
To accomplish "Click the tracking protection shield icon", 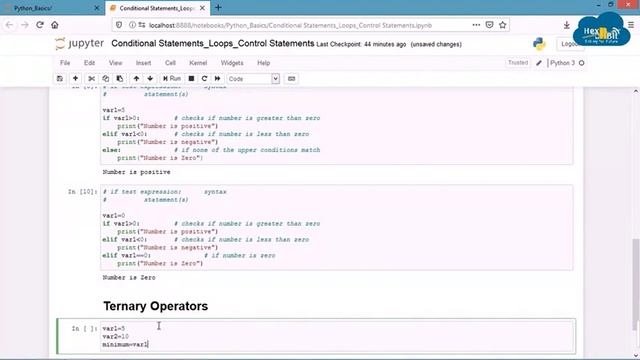I will pyautogui.click(x=119, y=25).
